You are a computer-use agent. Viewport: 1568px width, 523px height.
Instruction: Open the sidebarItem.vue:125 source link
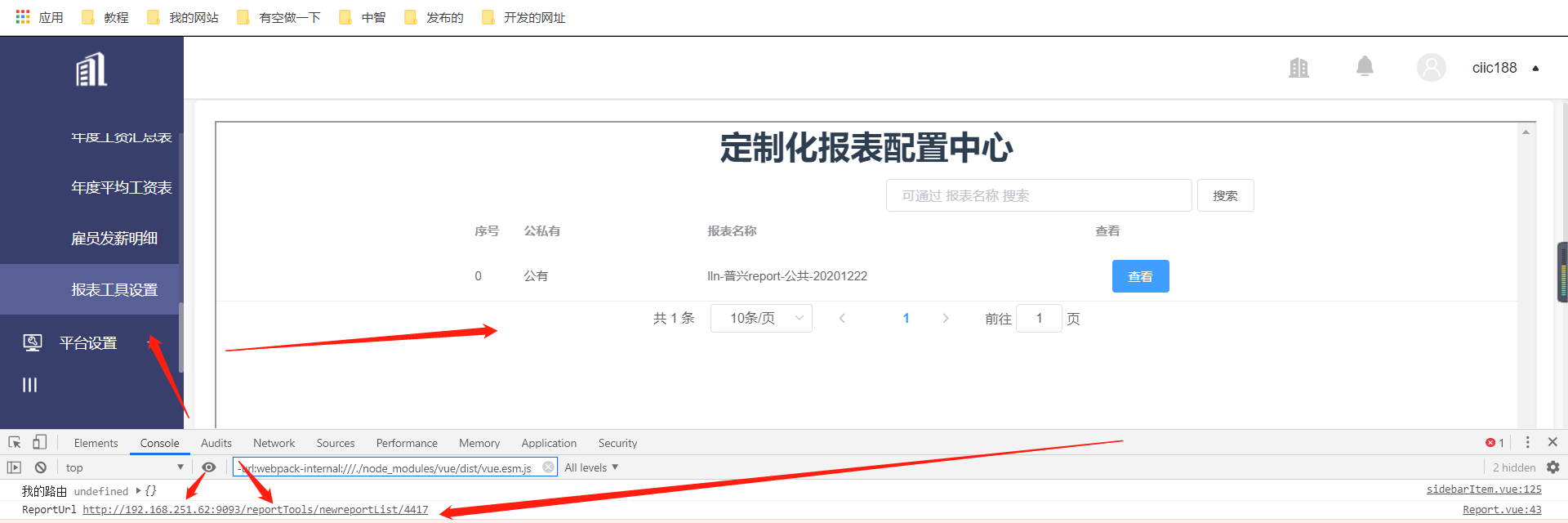(x=1484, y=489)
